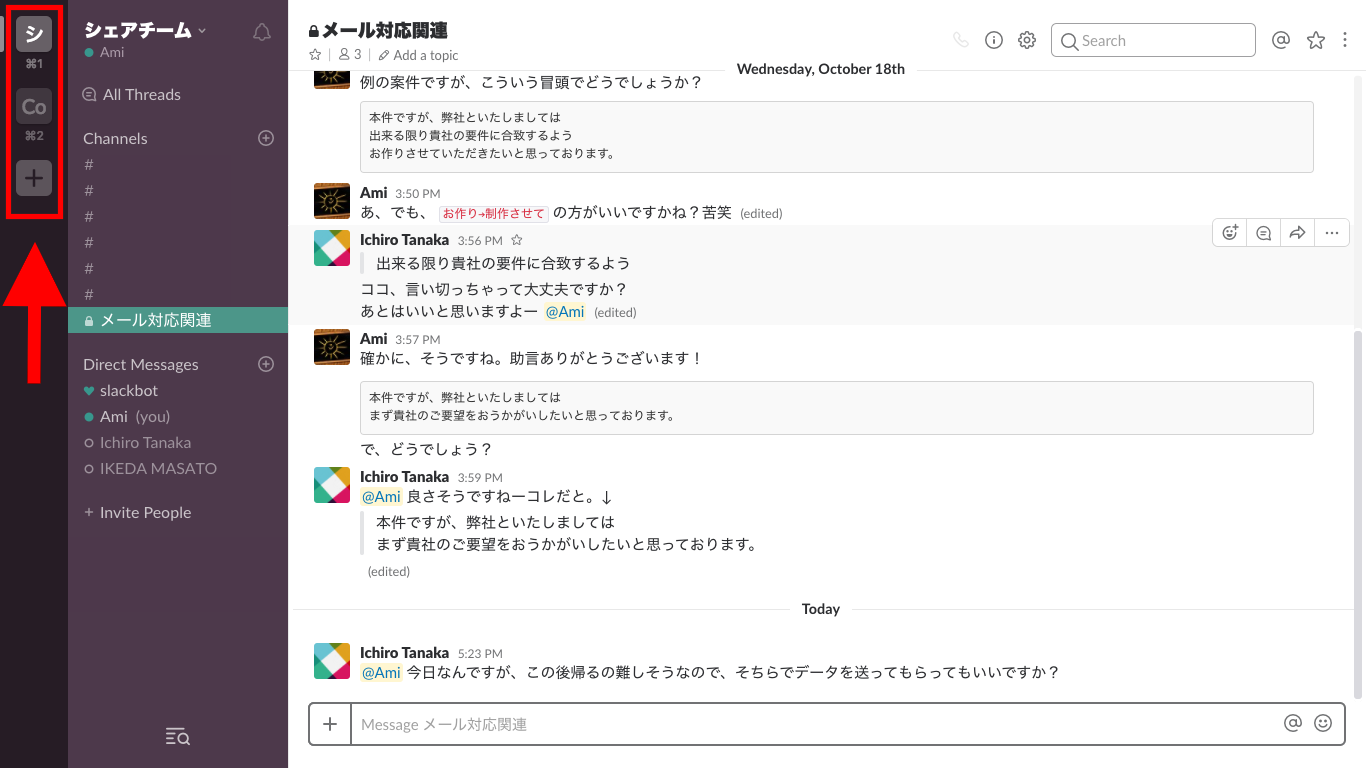The height and width of the screenshot is (768, 1366).
Task: Open channel settings with the gear icon
Action: [x=1026, y=40]
